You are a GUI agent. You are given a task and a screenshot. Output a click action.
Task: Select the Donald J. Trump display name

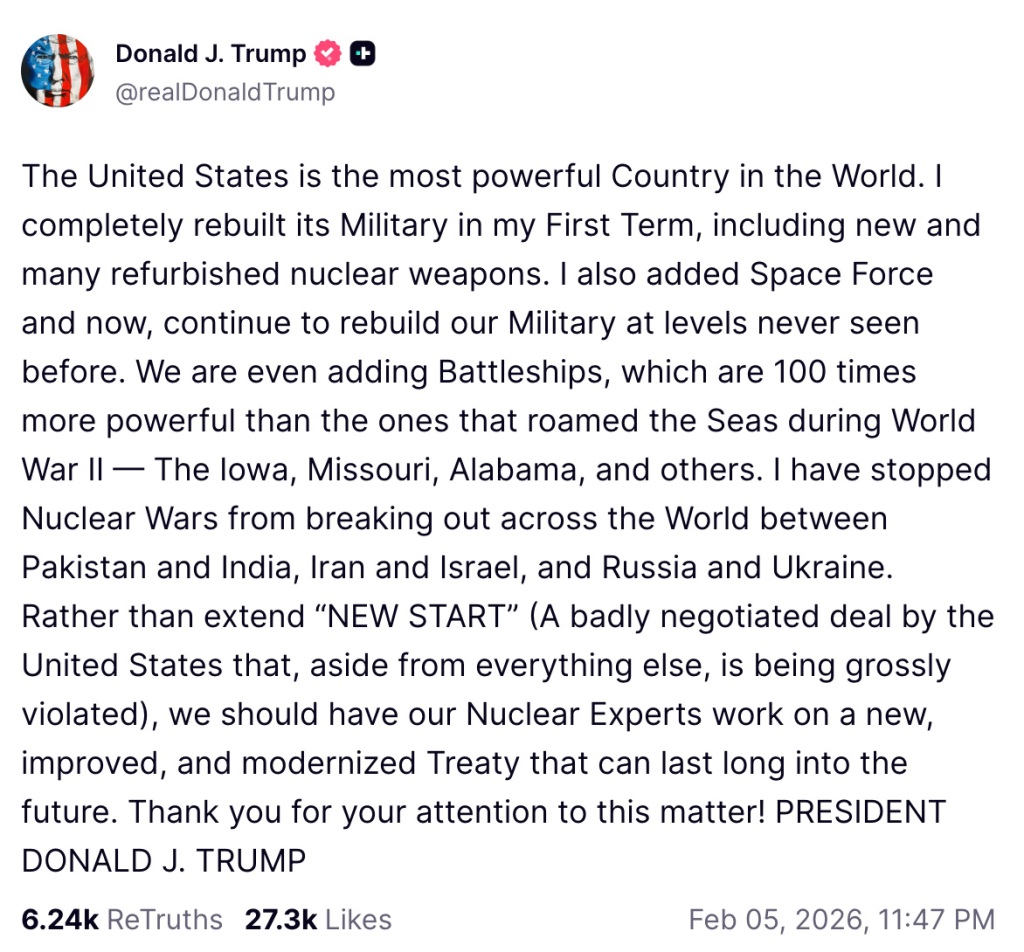click(208, 54)
